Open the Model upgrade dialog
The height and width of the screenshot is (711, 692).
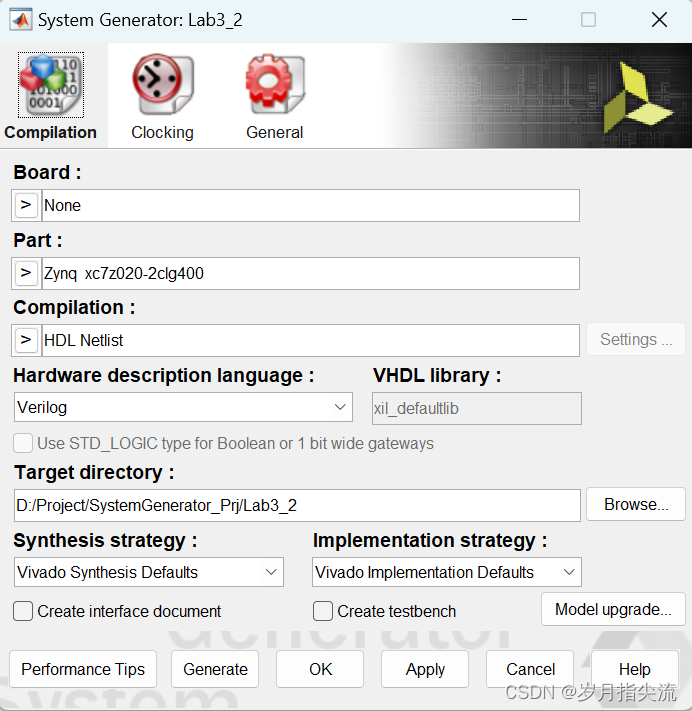tap(613, 609)
